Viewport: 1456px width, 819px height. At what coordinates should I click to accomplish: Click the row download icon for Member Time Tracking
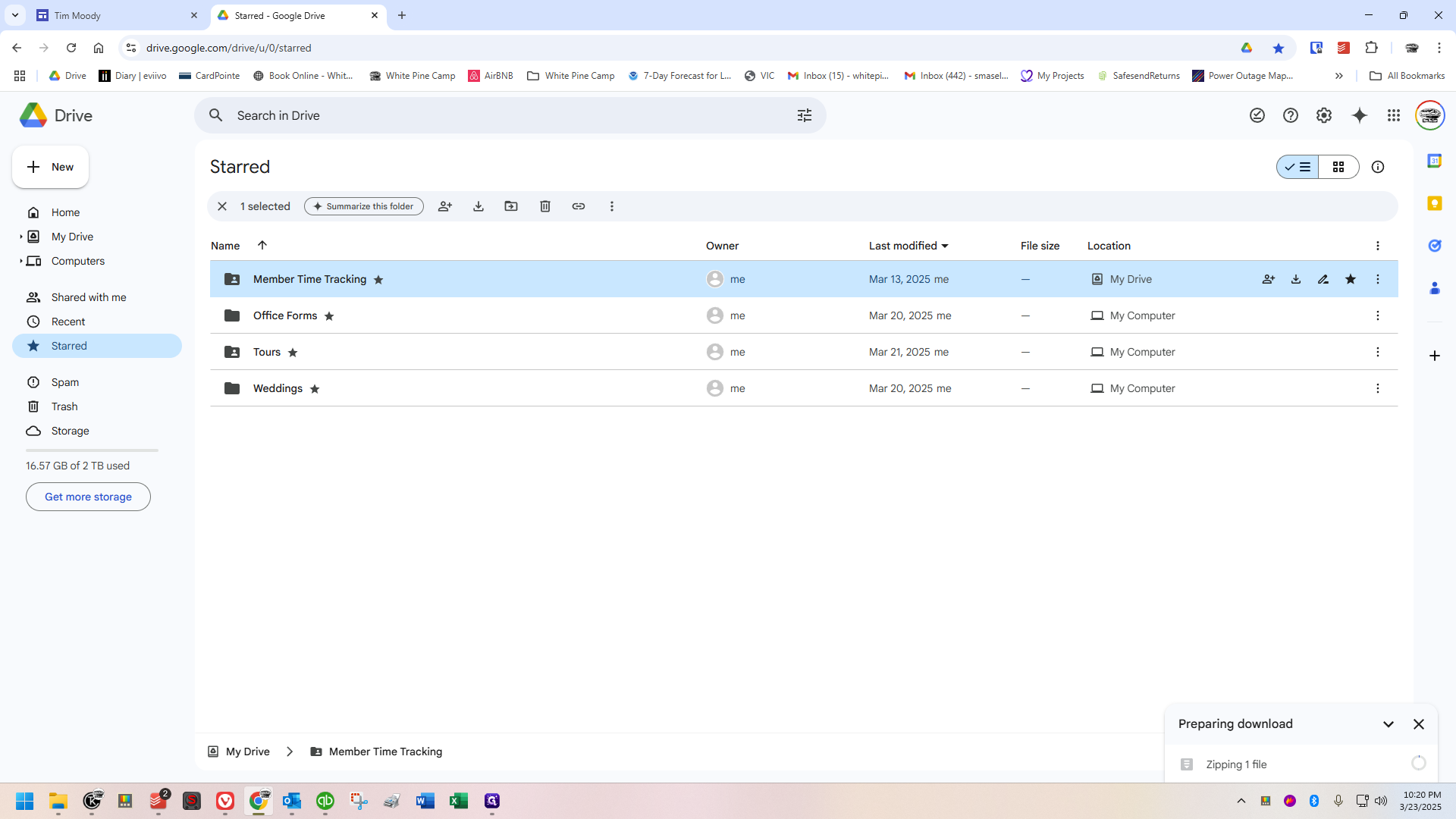click(x=1296, y=279)
